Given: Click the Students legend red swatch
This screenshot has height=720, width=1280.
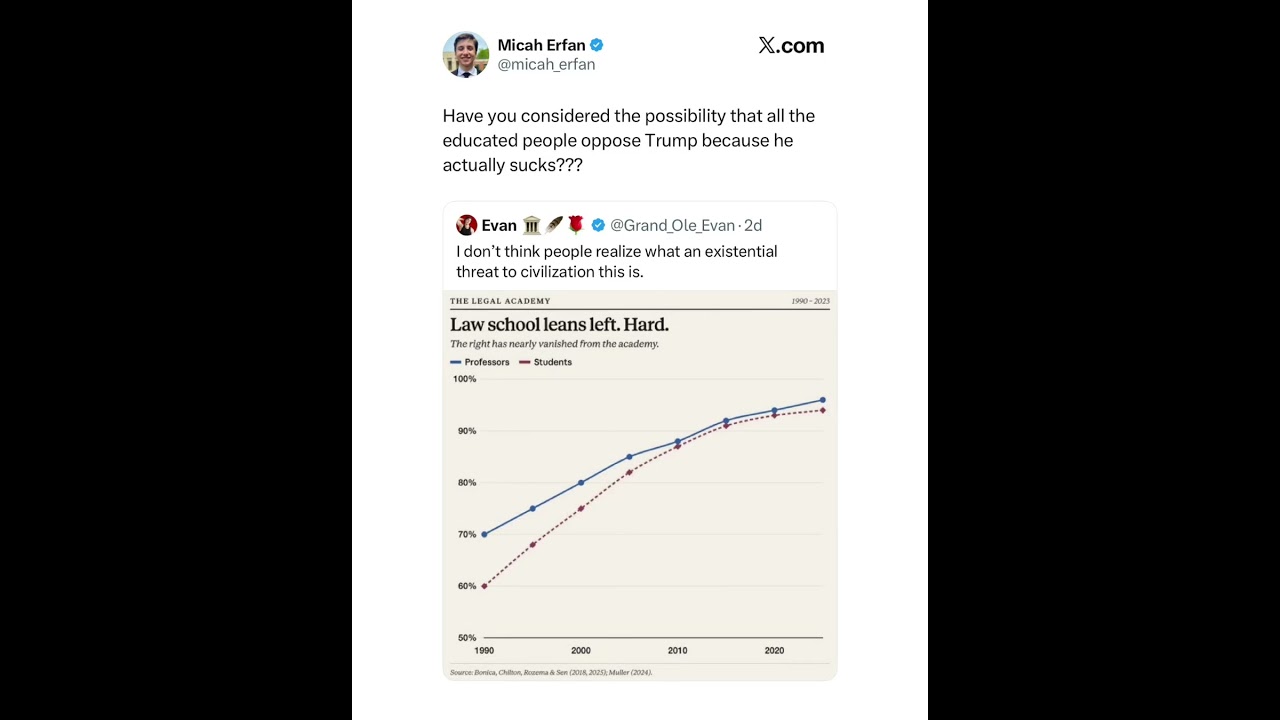Looking at the screenshot, I should click(x=524, y=362).
